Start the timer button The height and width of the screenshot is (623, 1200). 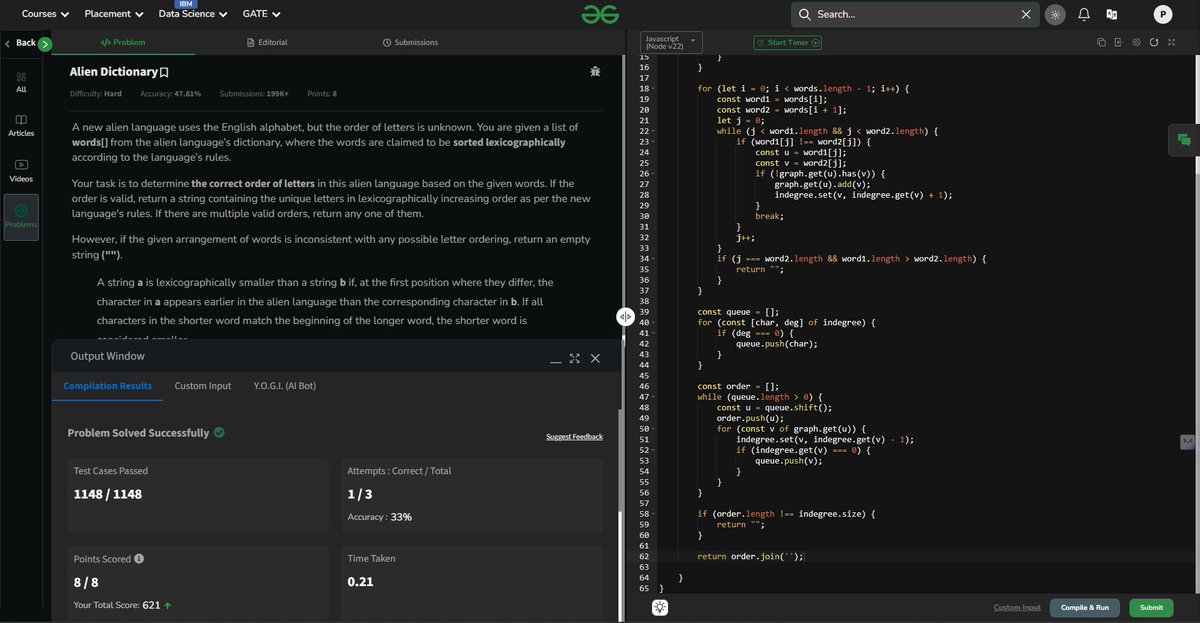[x=788, y=43]
